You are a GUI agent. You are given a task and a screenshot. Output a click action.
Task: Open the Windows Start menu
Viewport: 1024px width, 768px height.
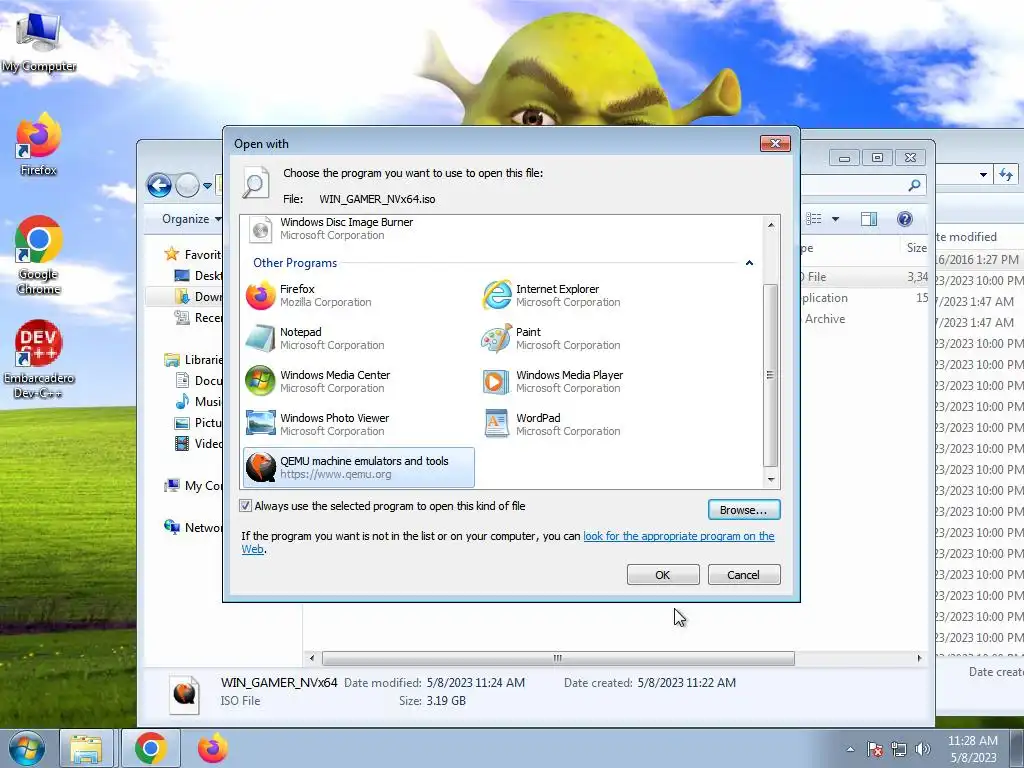pos(26,748)
